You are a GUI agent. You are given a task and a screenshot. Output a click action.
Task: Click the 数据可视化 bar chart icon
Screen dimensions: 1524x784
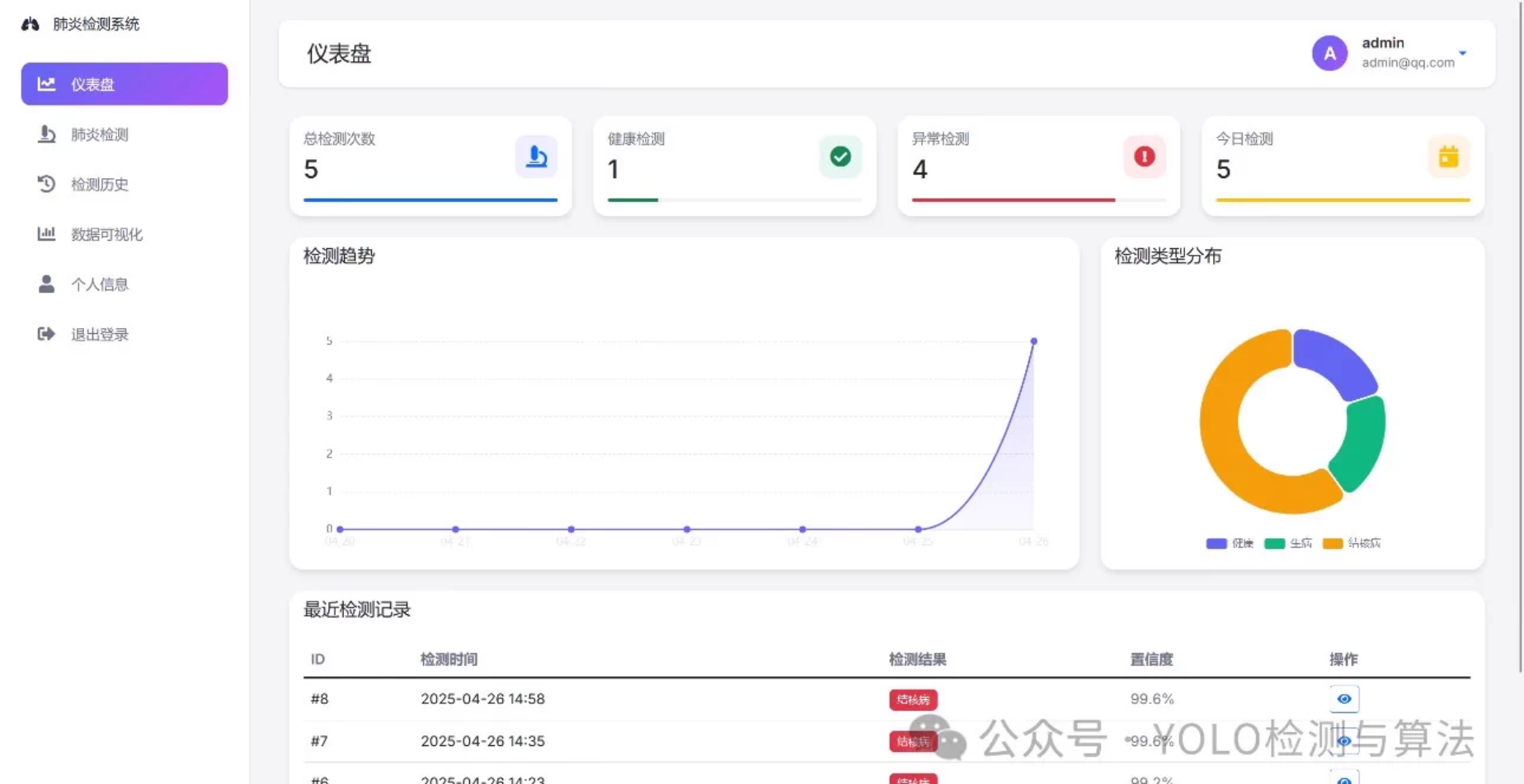point(46,234)
